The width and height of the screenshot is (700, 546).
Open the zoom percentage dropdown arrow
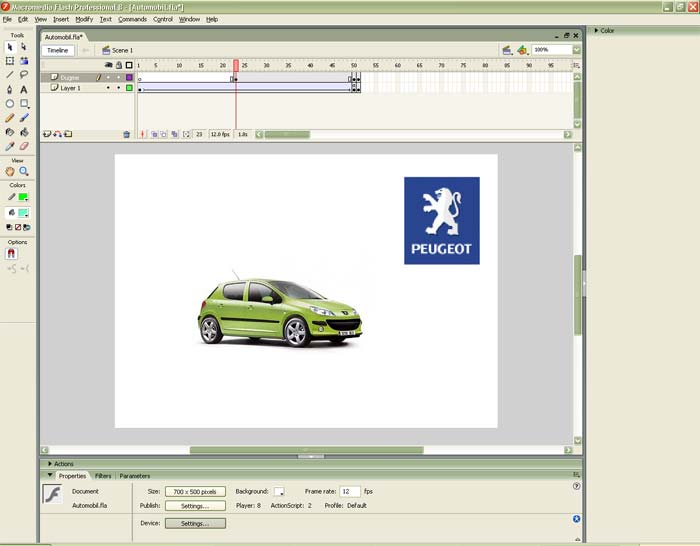577,50
